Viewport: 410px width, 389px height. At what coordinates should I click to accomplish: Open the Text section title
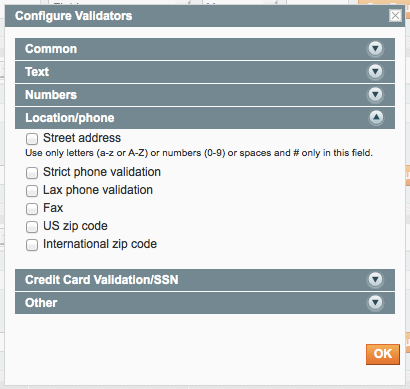pos(37,72)
